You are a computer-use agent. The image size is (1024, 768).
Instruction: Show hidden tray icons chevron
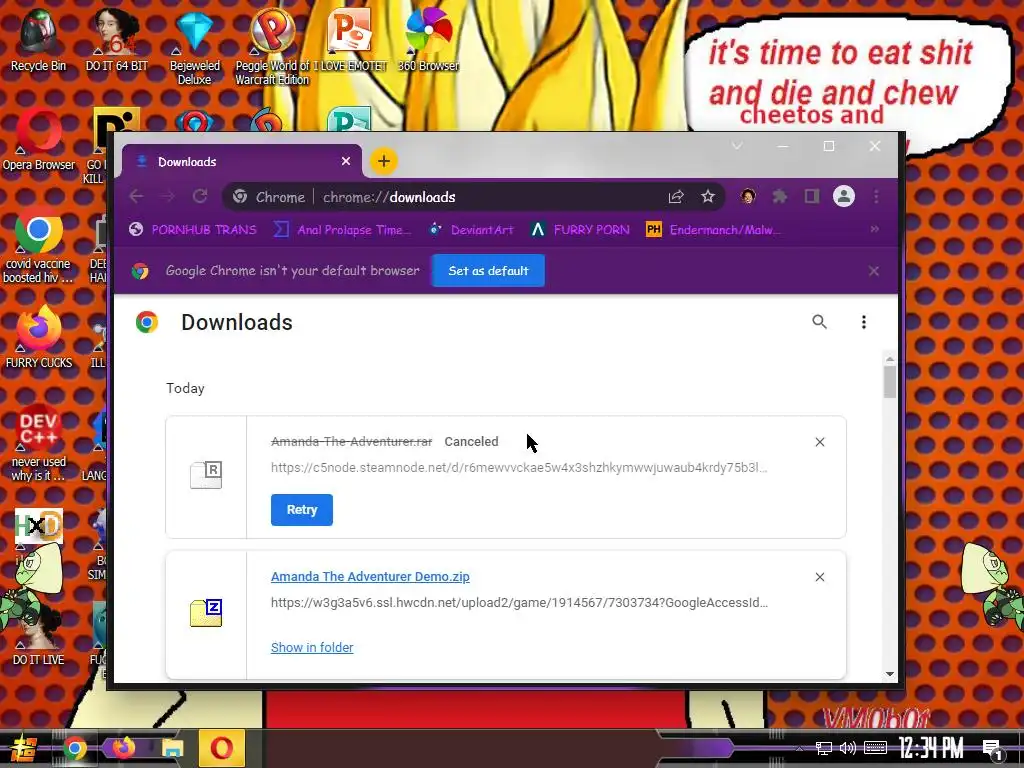801,748
